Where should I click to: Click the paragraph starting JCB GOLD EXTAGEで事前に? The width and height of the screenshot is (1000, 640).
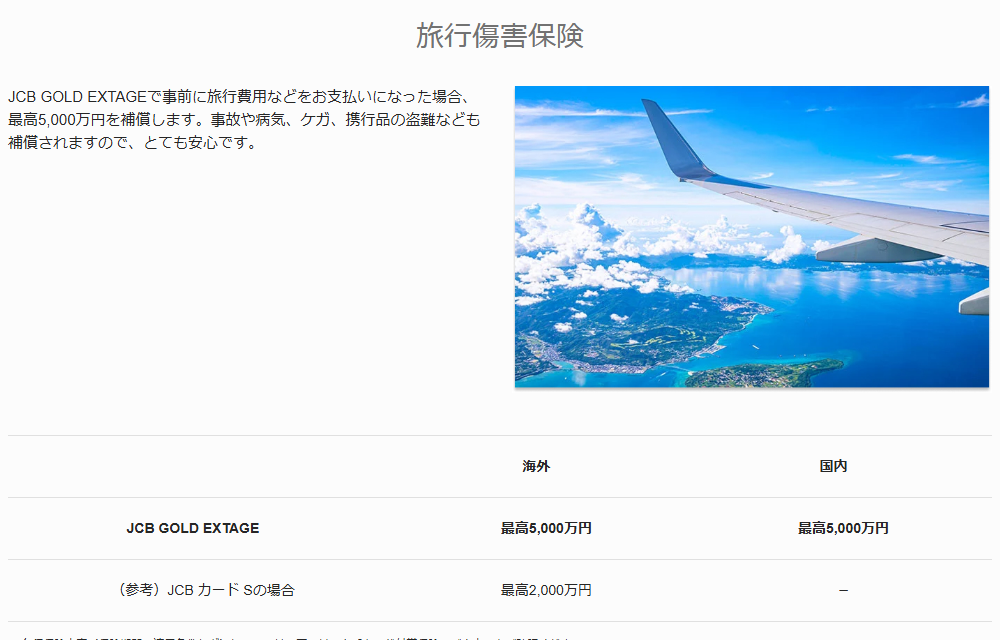[x=244, y=119]
